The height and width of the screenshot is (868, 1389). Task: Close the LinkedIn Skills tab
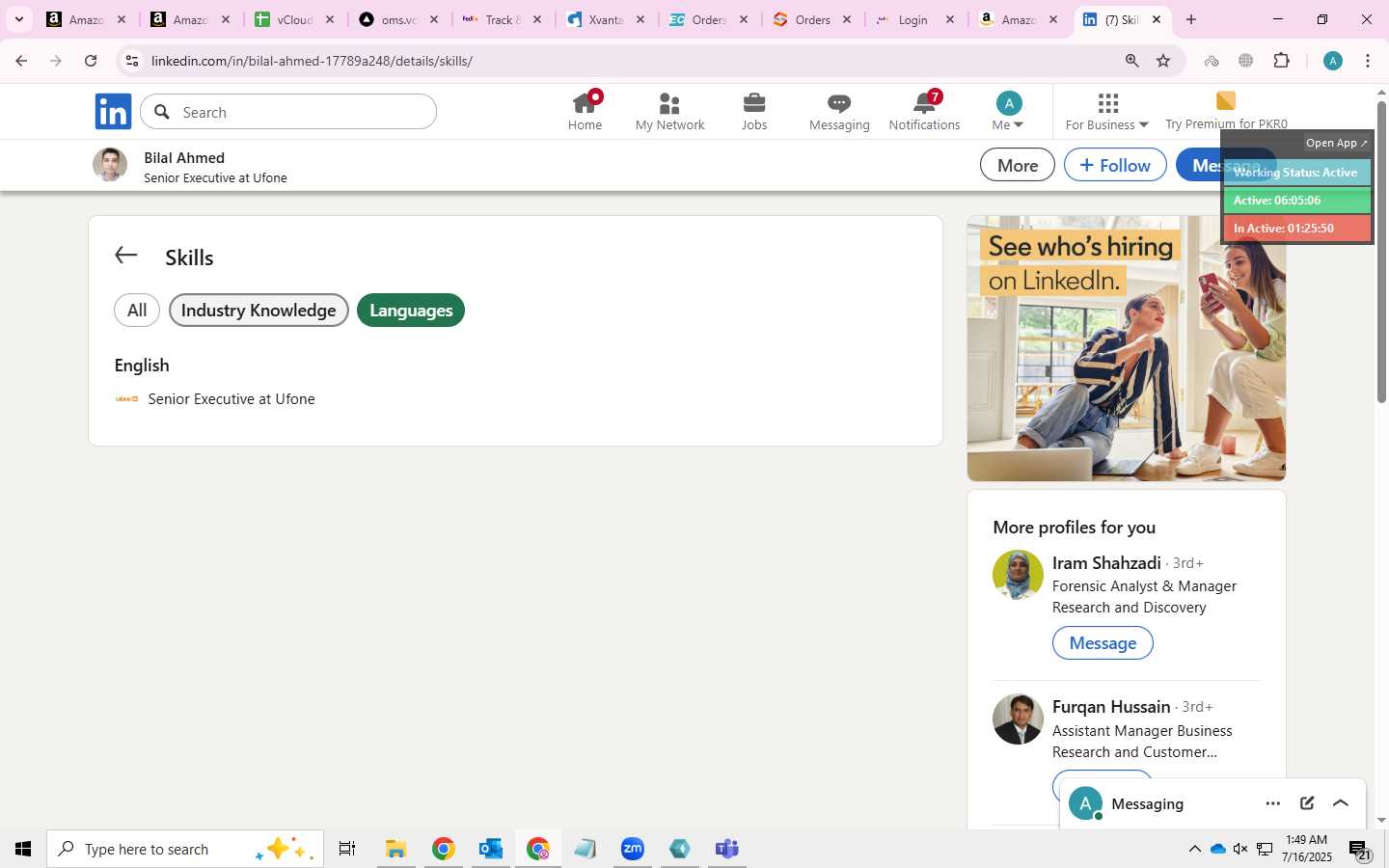click(1157, 19)
